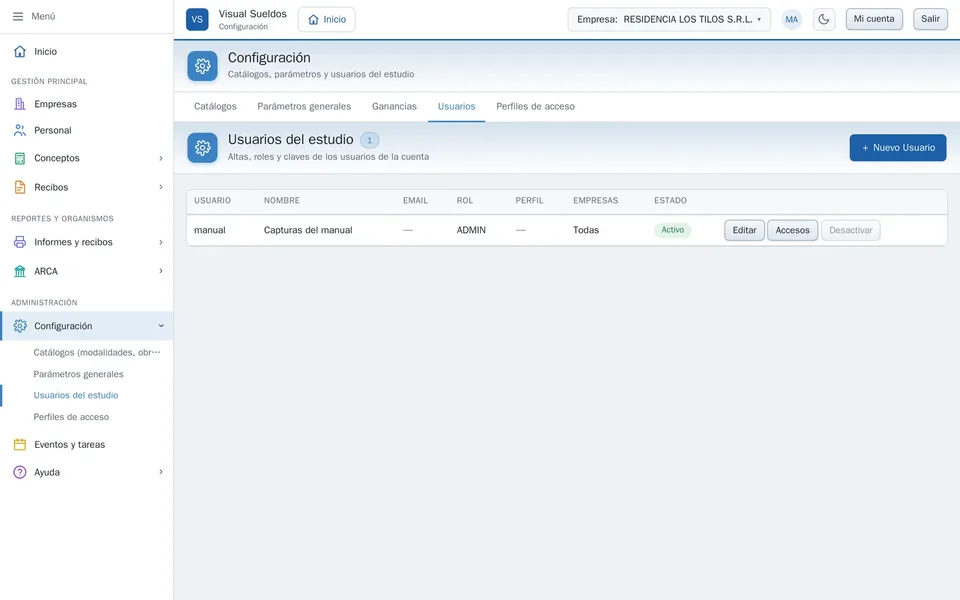Click the Empresas building icon
Image resolution: width=960 pixels, height=600 pixels.
pos(20,104)
